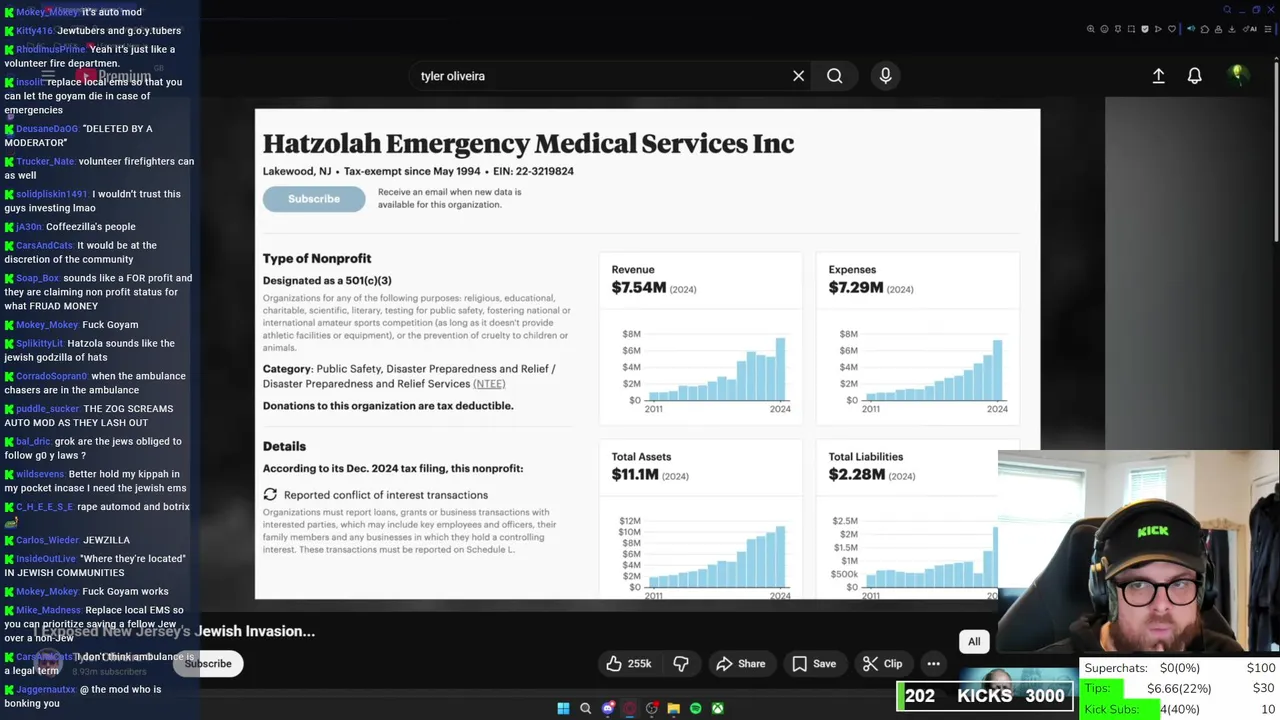Activate voice search microphone
This screenshot has height=720, width=1280.
click(x=885, y=76)
